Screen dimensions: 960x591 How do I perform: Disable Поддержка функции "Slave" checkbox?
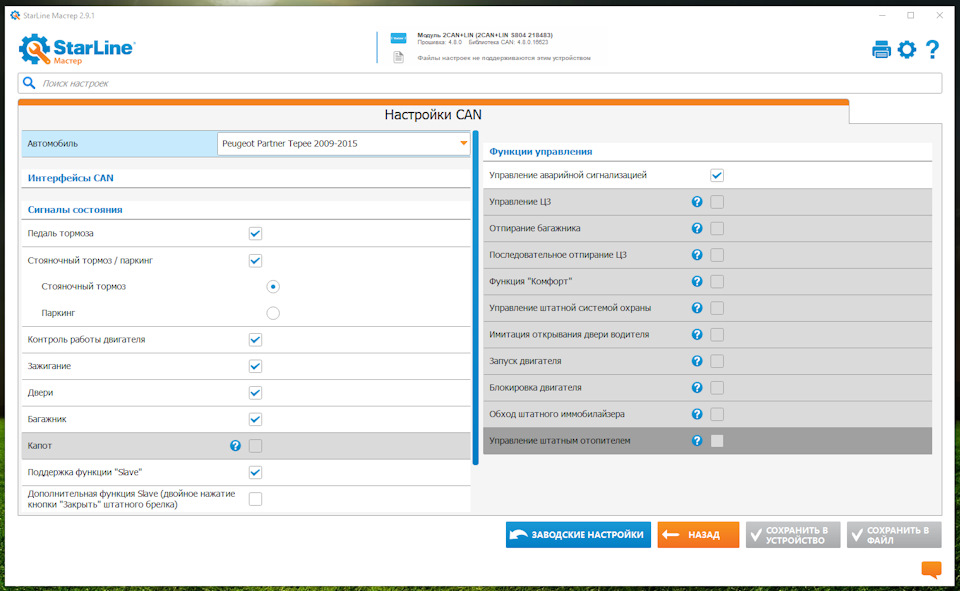[255, 472]
